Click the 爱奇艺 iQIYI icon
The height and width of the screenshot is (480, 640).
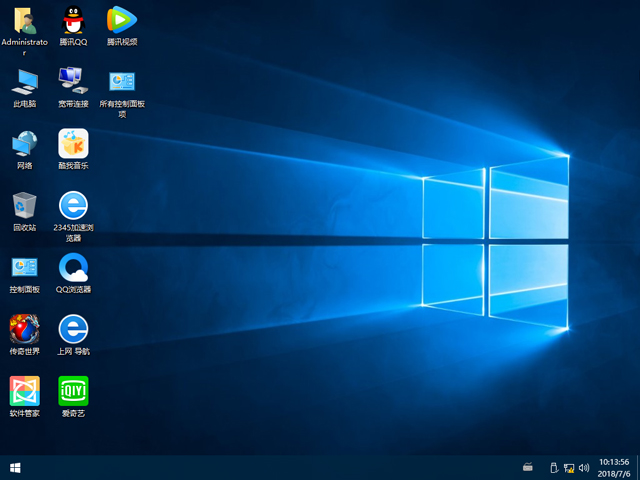(x=73, y=391)
